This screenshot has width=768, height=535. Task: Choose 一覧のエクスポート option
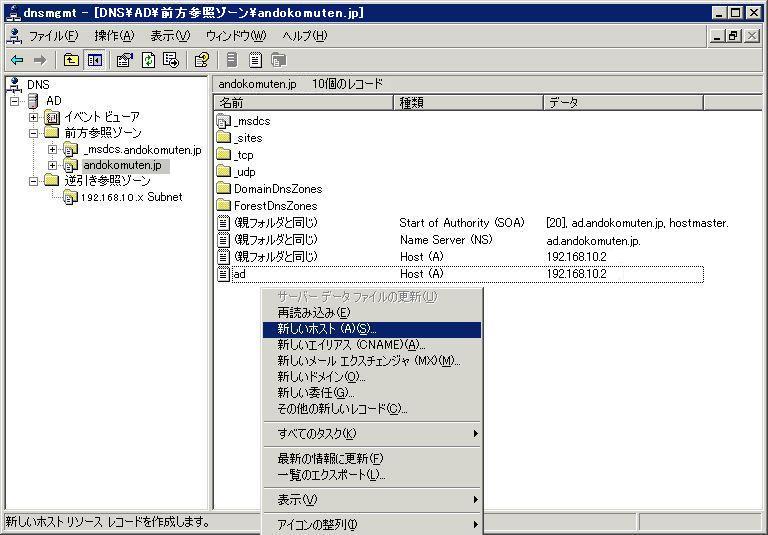(372, 475)
